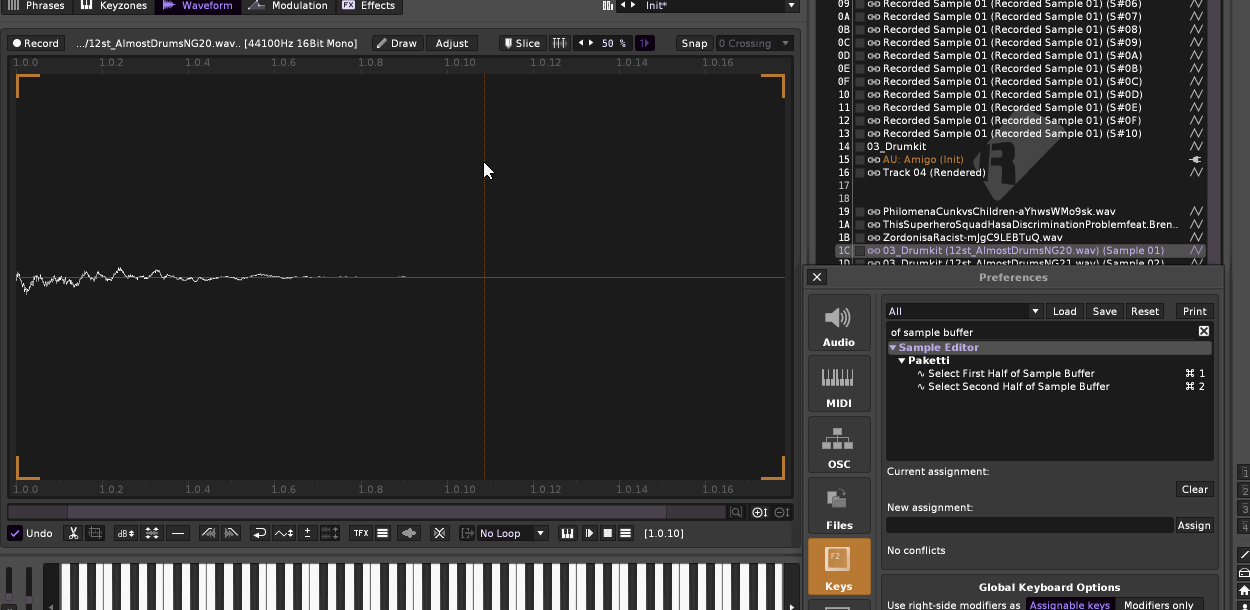Click the fade-in icon
Screen dimensions: 1250x610
208,534
